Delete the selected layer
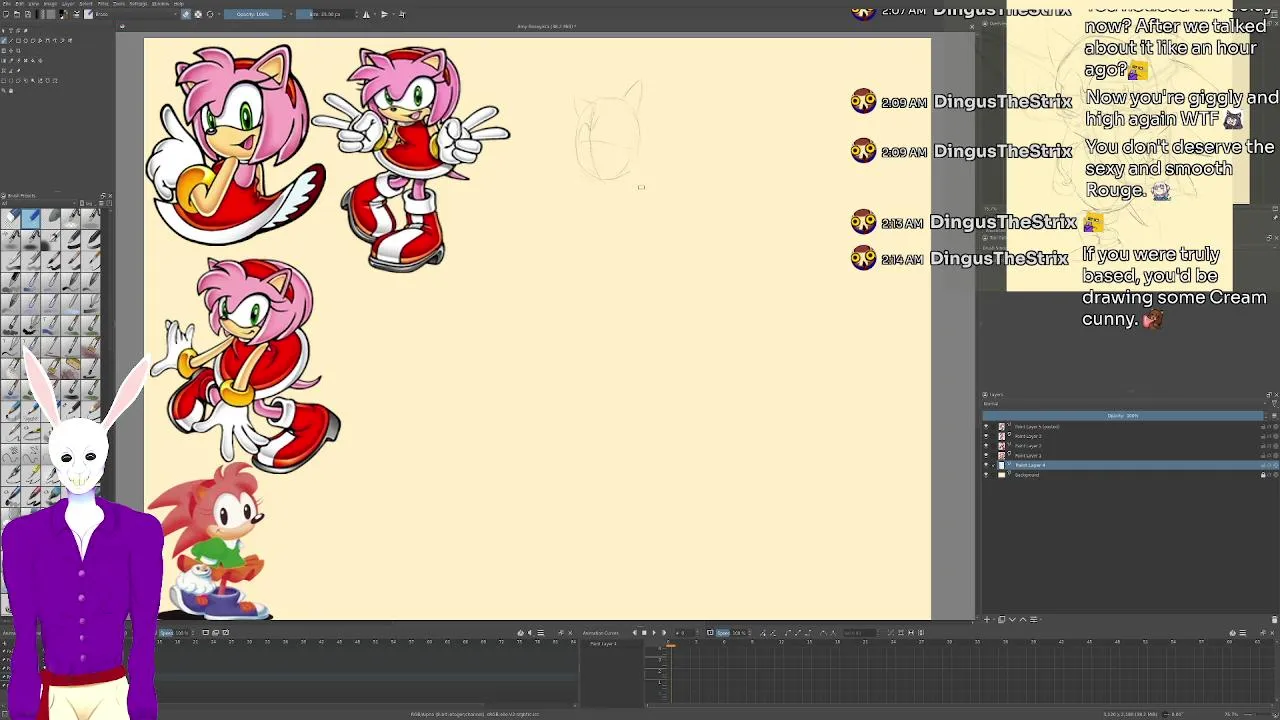The image size is (1280, 720). tap(1274, 619)
